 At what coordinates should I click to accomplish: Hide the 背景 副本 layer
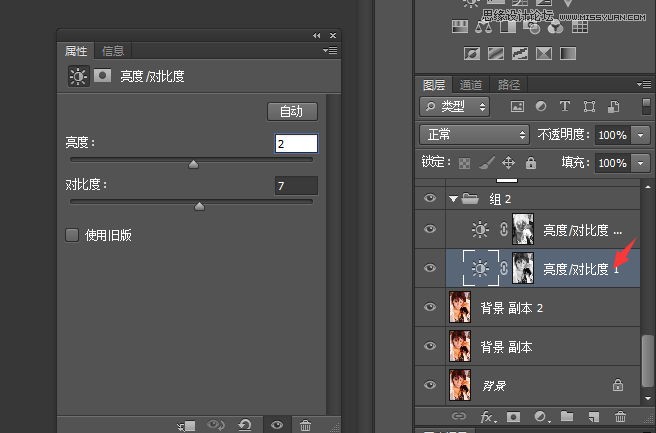(x=430, y=346)
